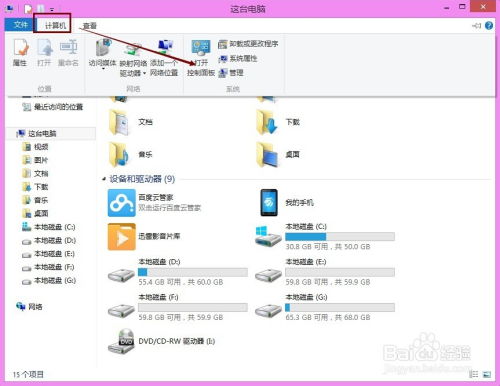
Task: Select 本地磁盘 (F:) in the navigation pane
Action: [x=49, y=267]
